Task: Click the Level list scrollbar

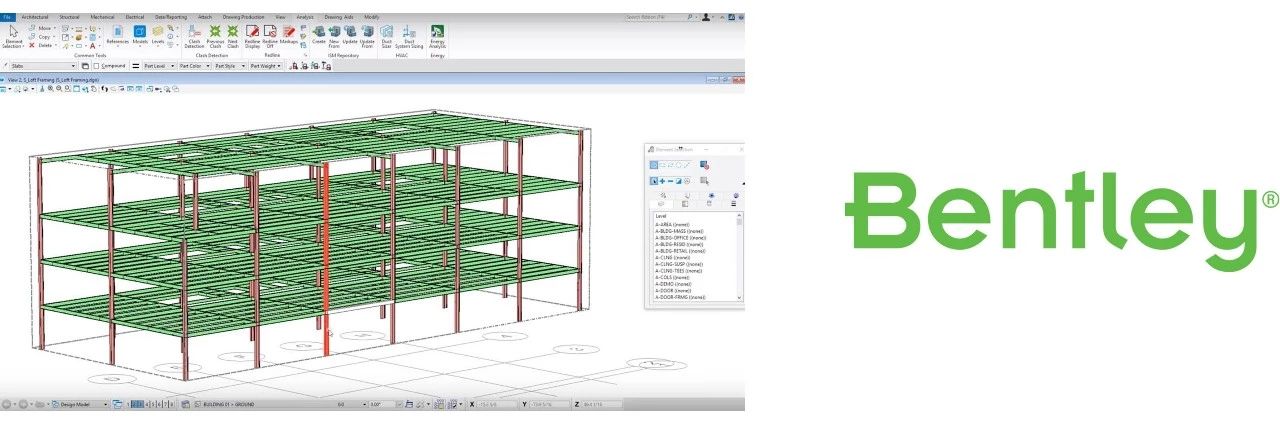Action: point(739,257)
